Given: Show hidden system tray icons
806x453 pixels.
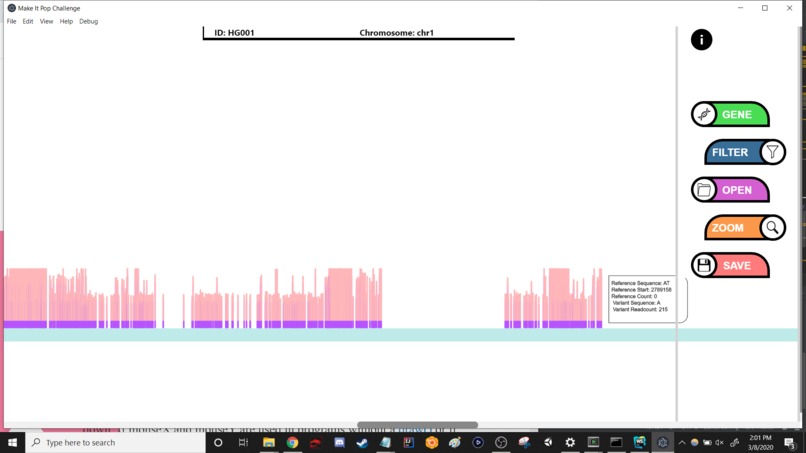Looking at the screenshot, I should tap(682, 442).
